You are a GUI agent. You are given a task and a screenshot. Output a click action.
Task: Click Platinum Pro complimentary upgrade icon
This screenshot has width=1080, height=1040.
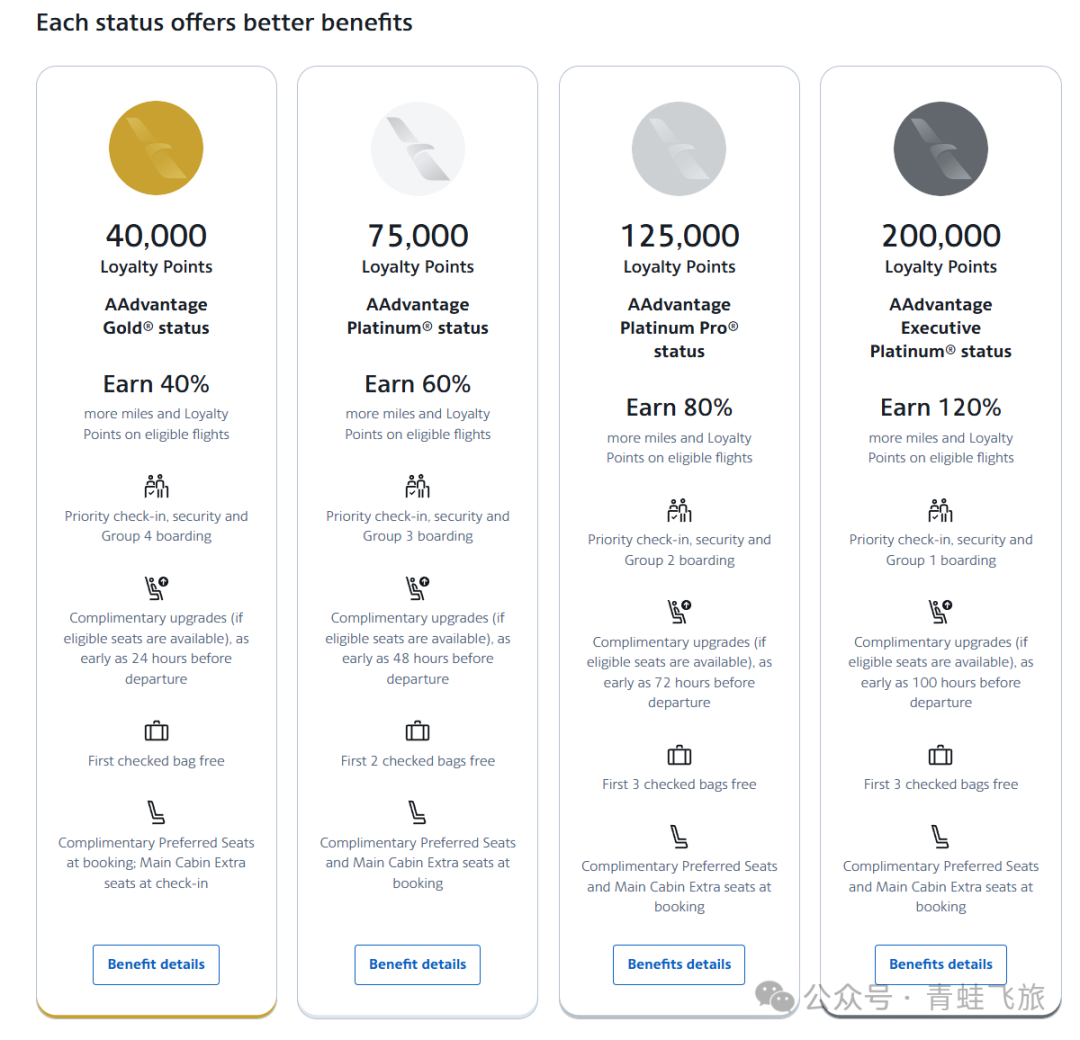click(679, 612)
